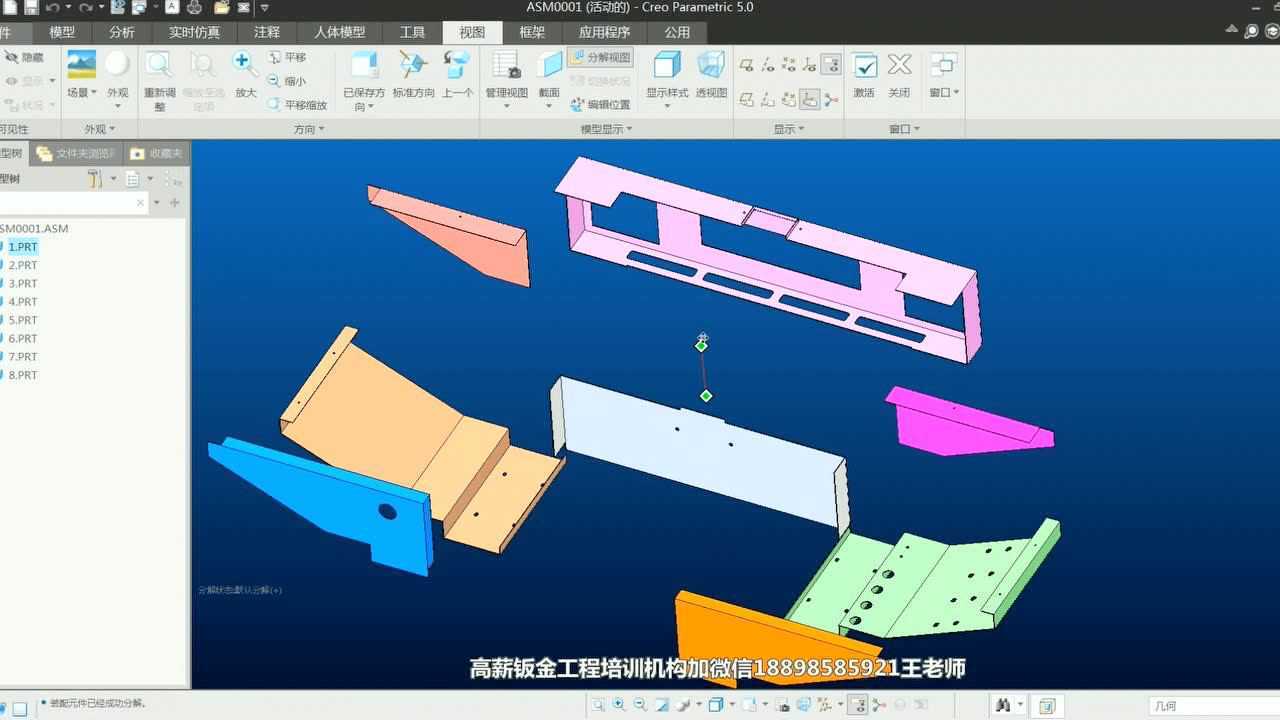The width and height of the screenshot is (1280, 720).
Task: Open the 实时仿真 tab
Action: pos(193,32)
